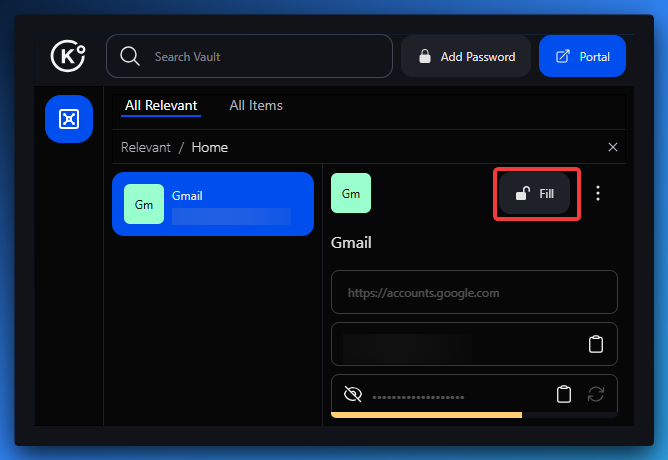The width and height of the screenshot is (668, 460).
Task: Click the yellow password strength bar
Action: [426, 414]
